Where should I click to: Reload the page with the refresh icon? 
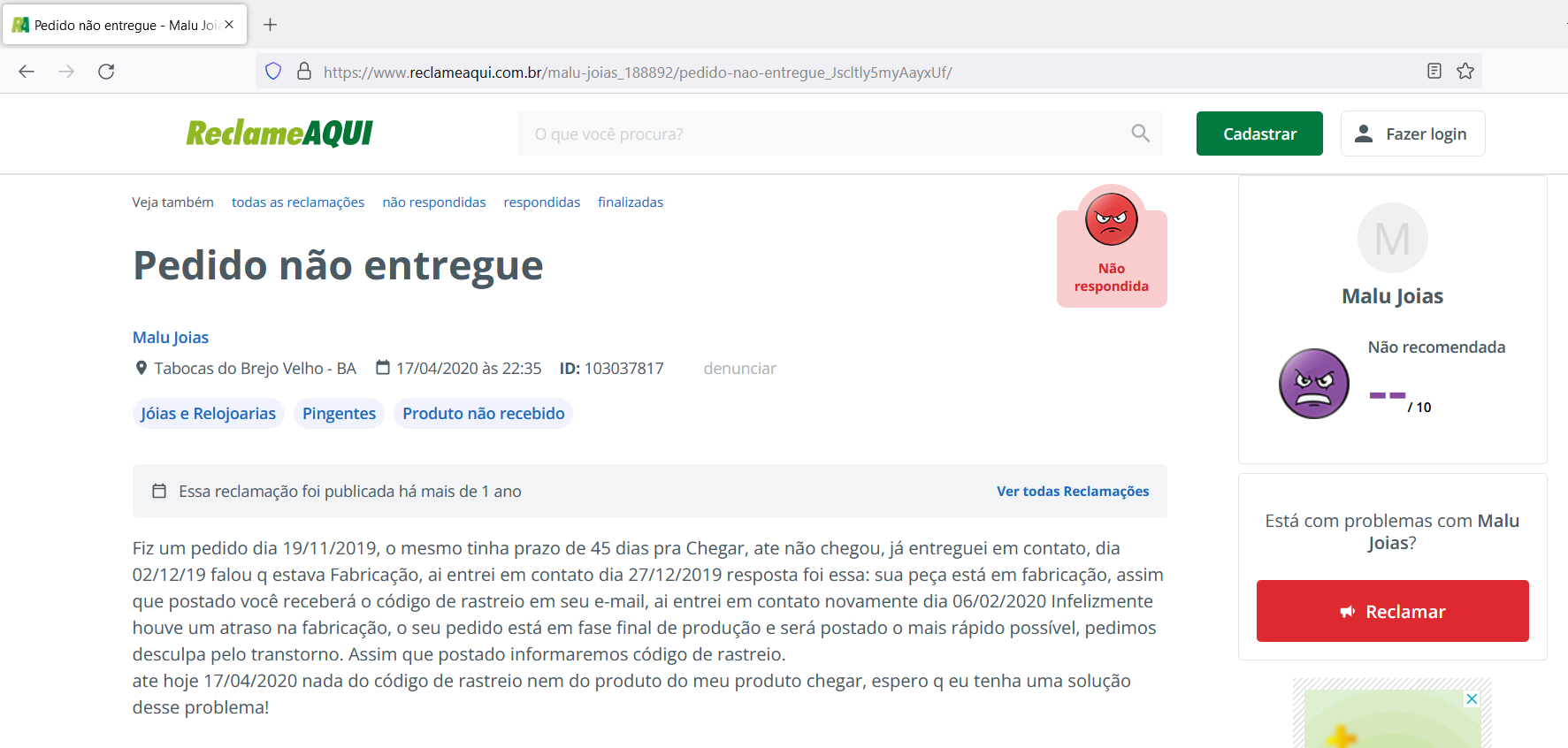pyautogui.click(x=106, y=72)
